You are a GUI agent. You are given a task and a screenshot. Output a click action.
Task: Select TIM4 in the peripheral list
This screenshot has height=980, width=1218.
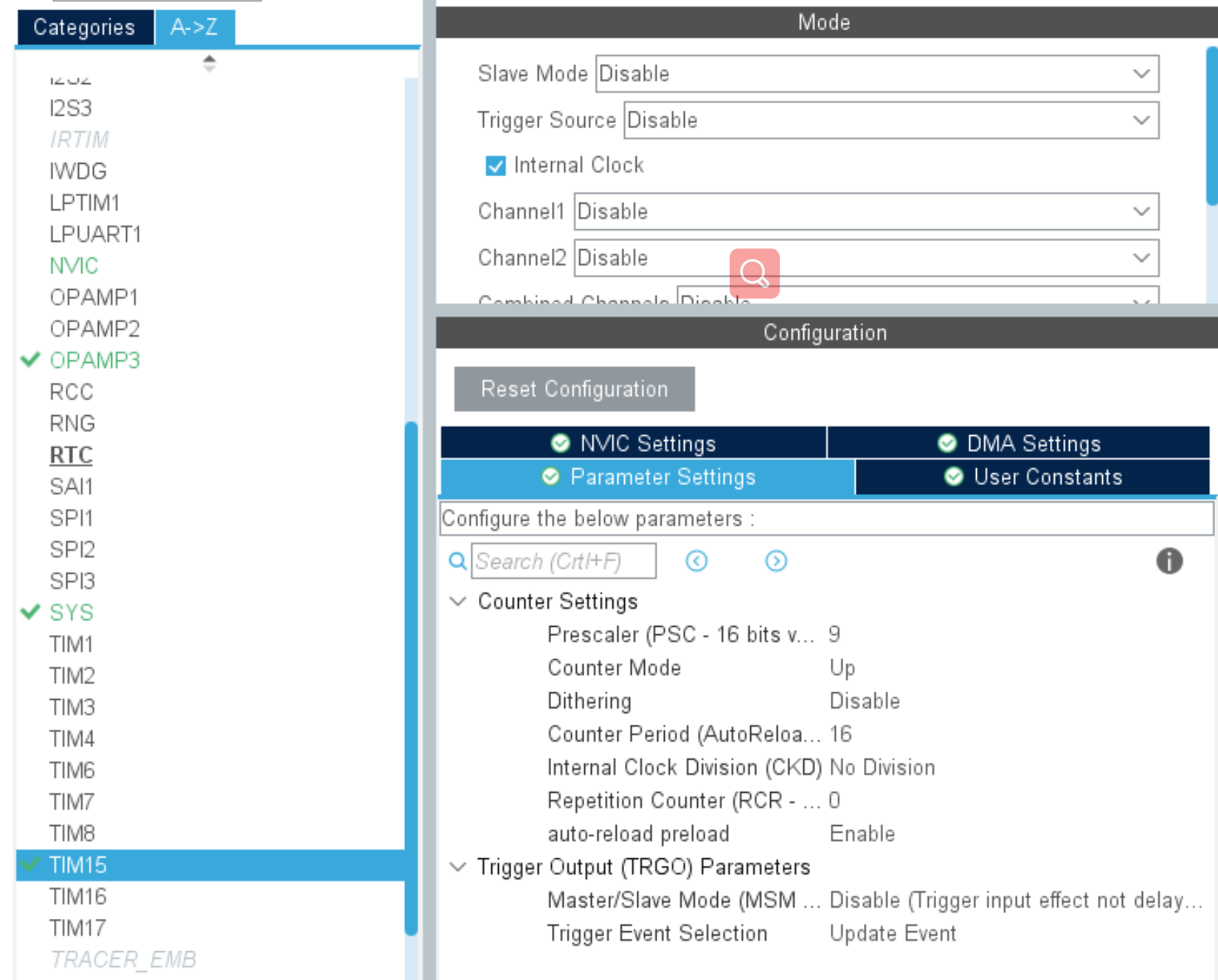click(x=72, y=739)
